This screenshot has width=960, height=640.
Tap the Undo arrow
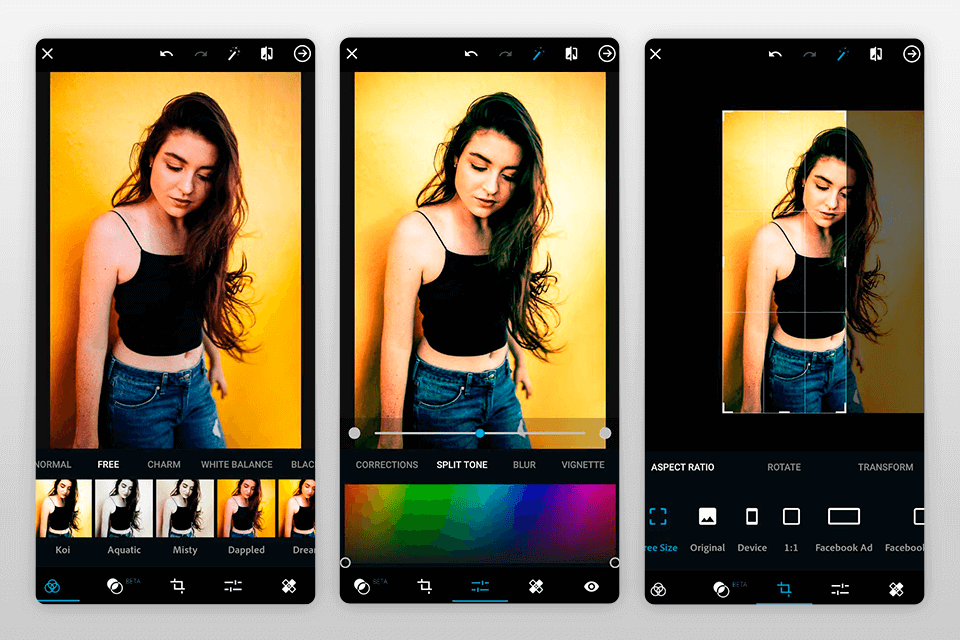[x=166, y=53]
